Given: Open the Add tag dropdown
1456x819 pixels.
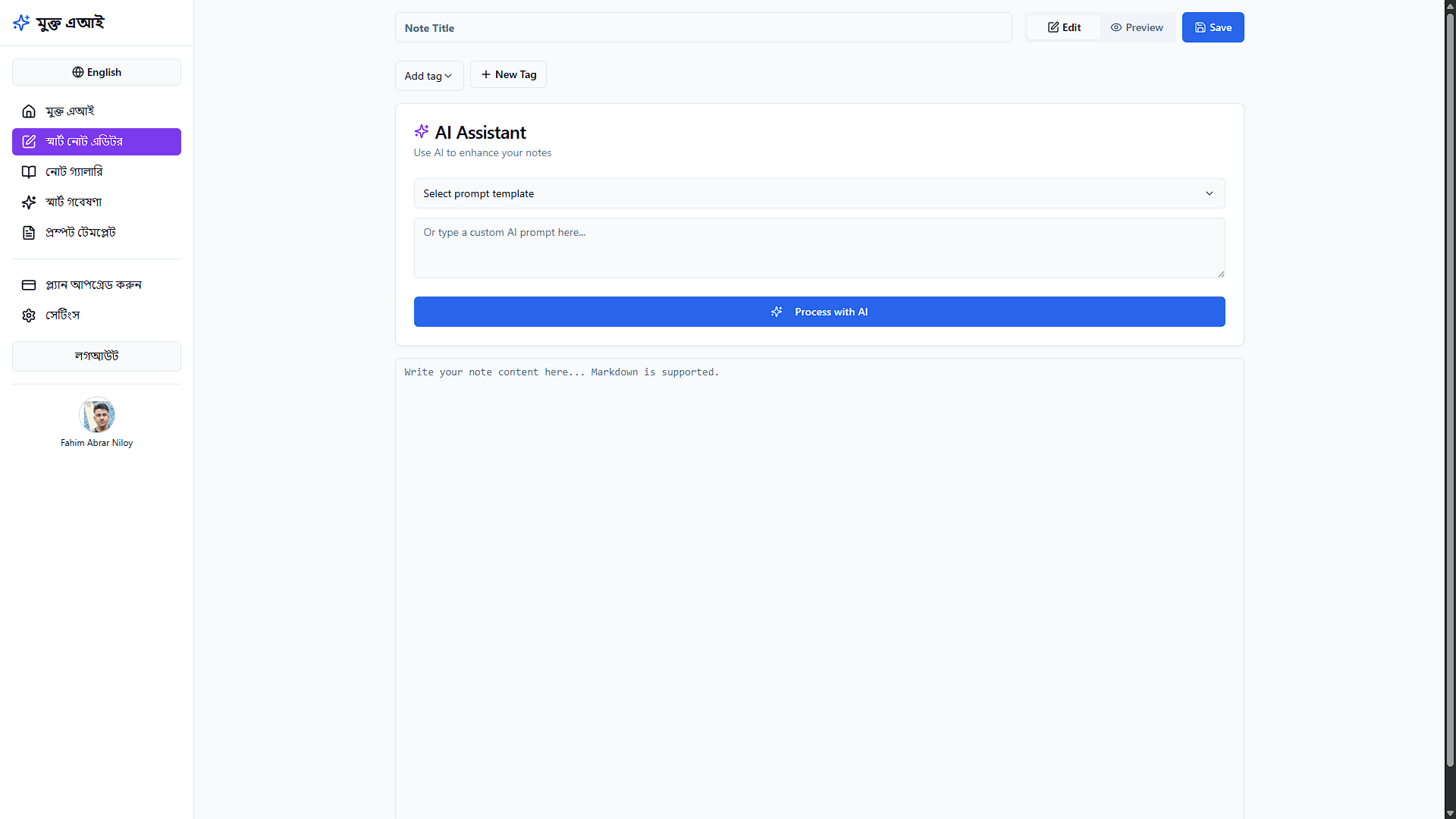Looking at the screenshot, I should (428, 76).
